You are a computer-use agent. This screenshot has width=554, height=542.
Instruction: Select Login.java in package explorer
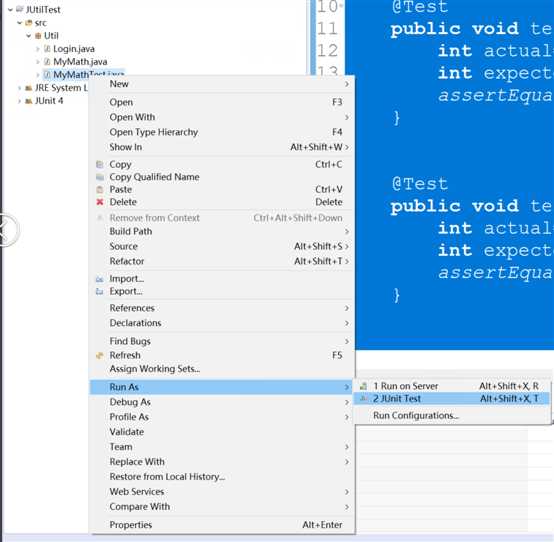pyautogui.click(x=74, y=49)
